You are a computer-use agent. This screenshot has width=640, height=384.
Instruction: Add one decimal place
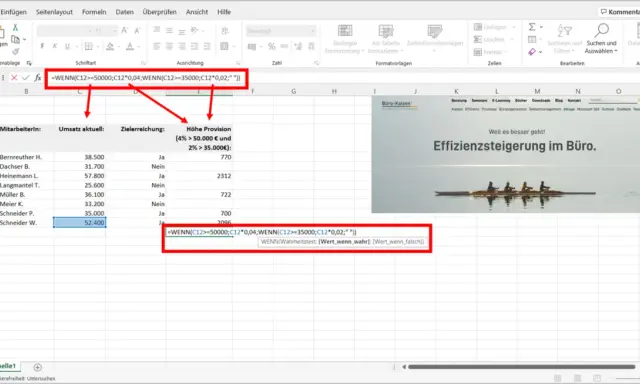[x=298, y=47]
